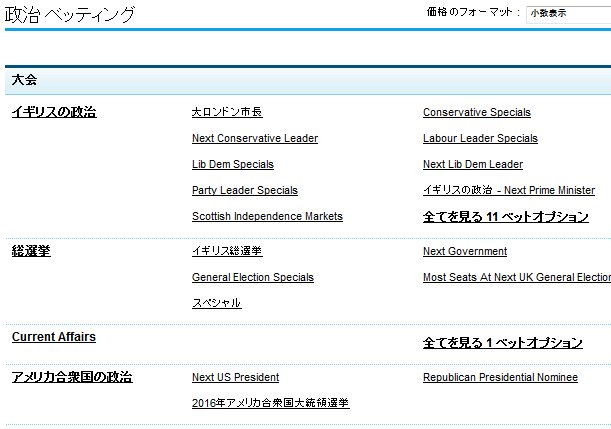Select the スペシャル link
Image resolution: width=611 pixels, height=429 pixels.
click(x=216, y=303)
